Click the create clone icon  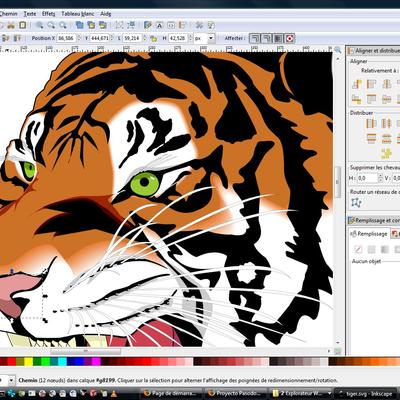coord(91,25)
